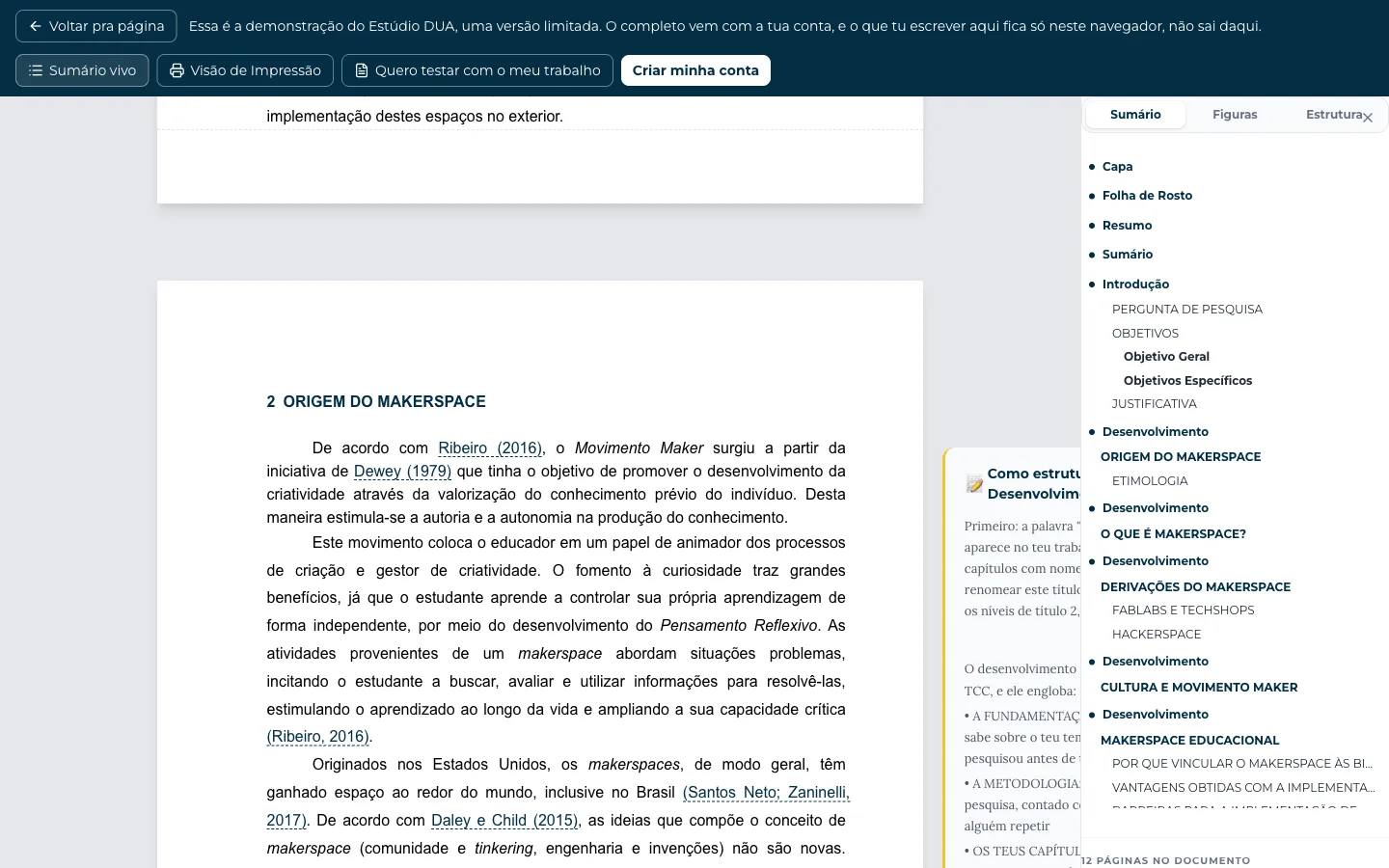Switch to the 'Figuras' panel tab
Image resolution: width=1389 pixels, height=868 pixels.
click(x=1235, y=115)
